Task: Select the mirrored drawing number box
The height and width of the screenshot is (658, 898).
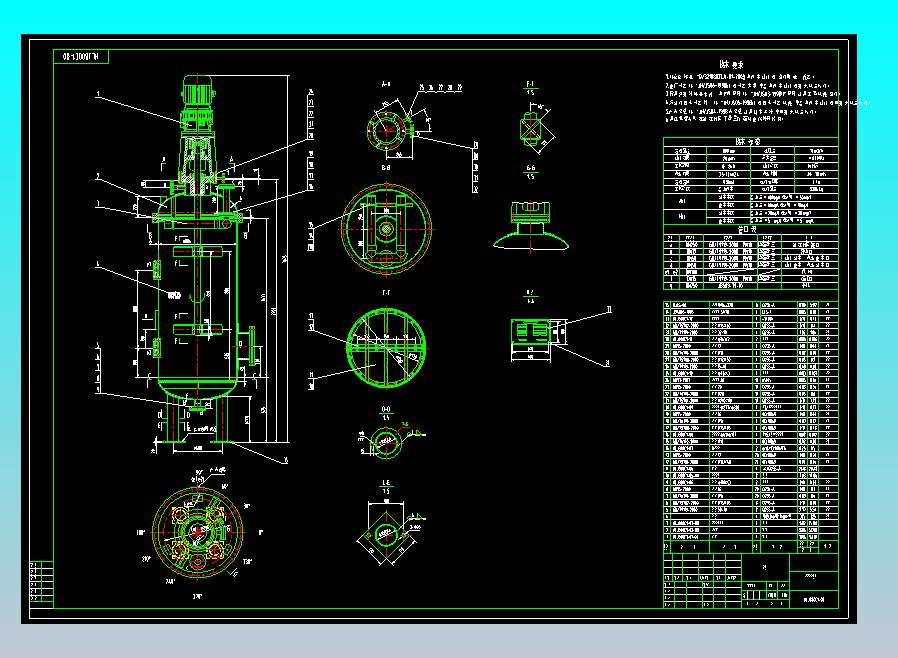Action: [x=81, y=57]
